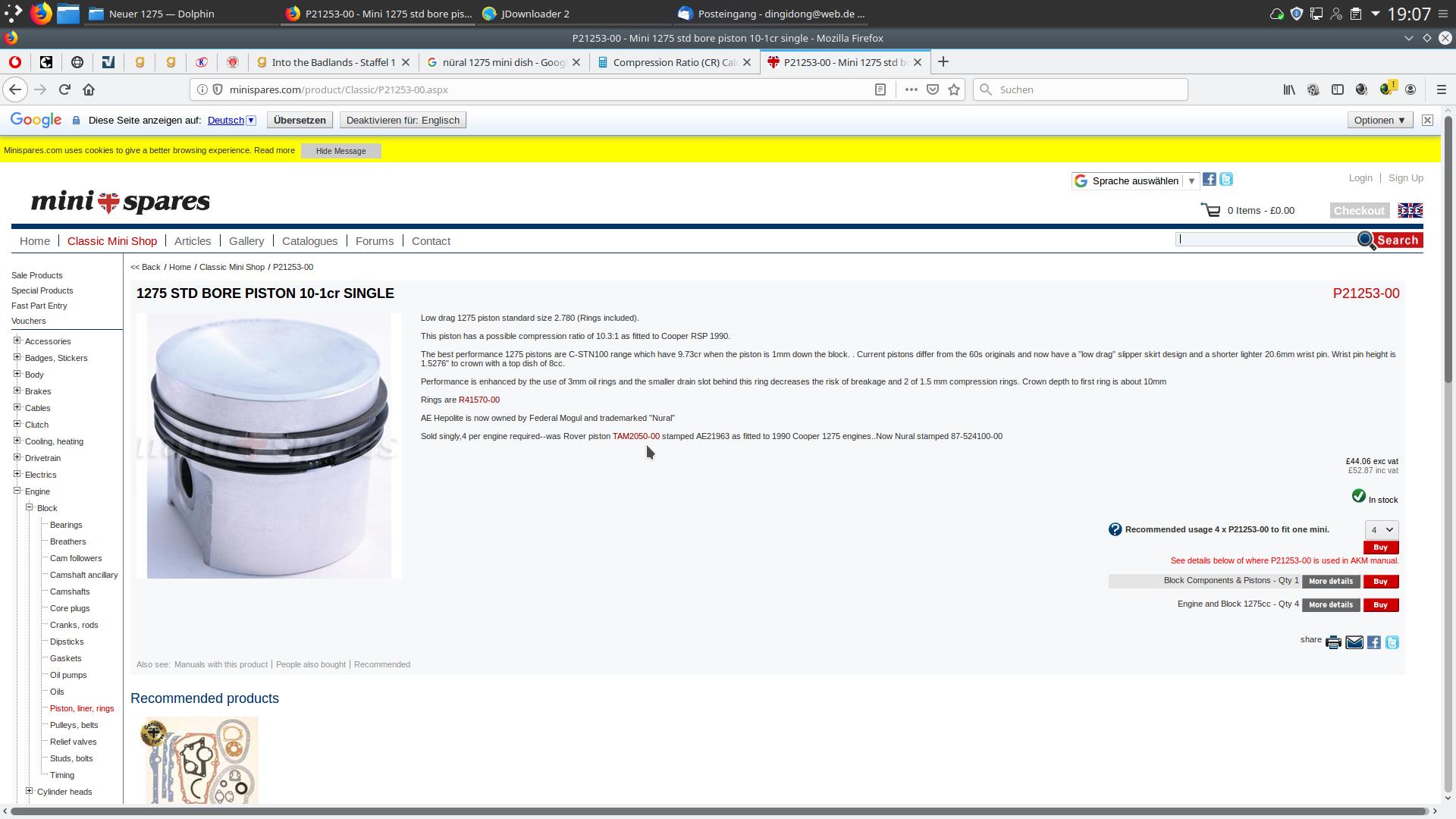Expand the Cylinder heads tree item
This screenshot has width=1456, height=819.
[30, 791]
